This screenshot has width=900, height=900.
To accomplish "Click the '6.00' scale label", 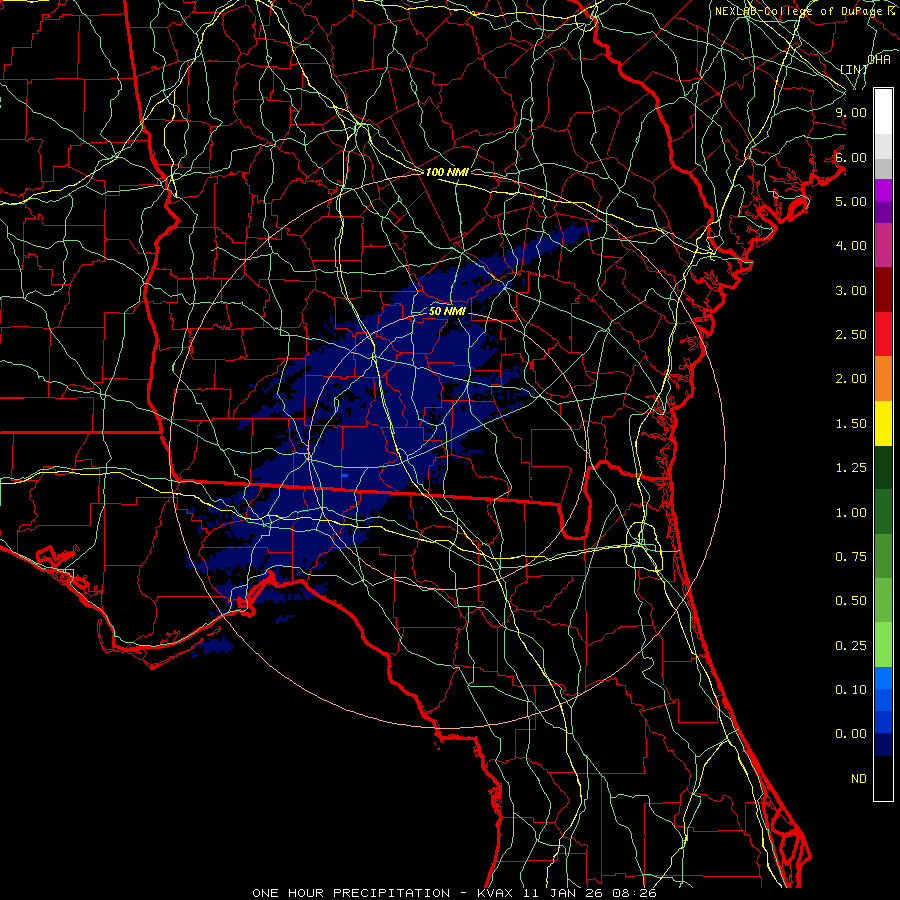I will pyautogui.click(x=851, y=157).
